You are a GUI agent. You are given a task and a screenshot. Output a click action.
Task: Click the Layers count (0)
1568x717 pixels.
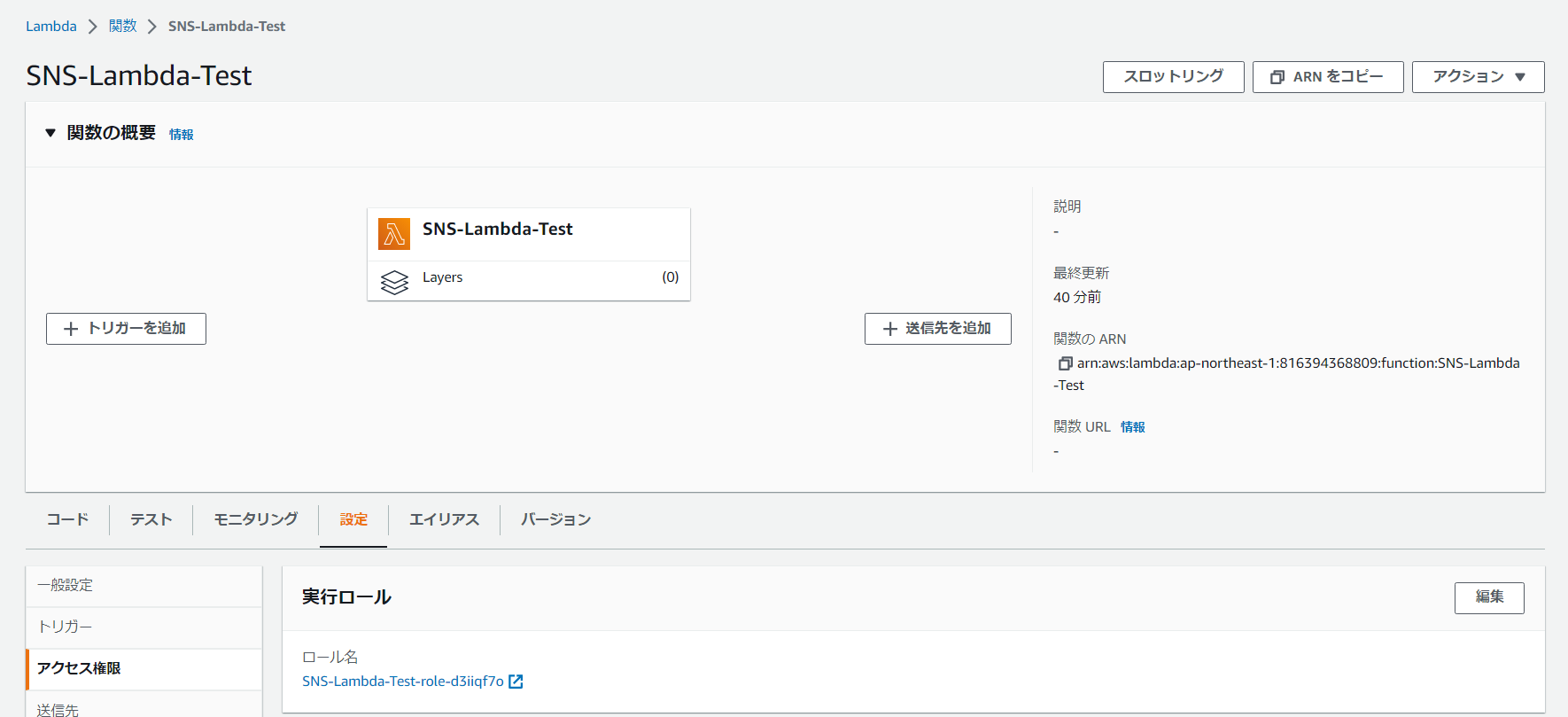[x=671, y=277]
